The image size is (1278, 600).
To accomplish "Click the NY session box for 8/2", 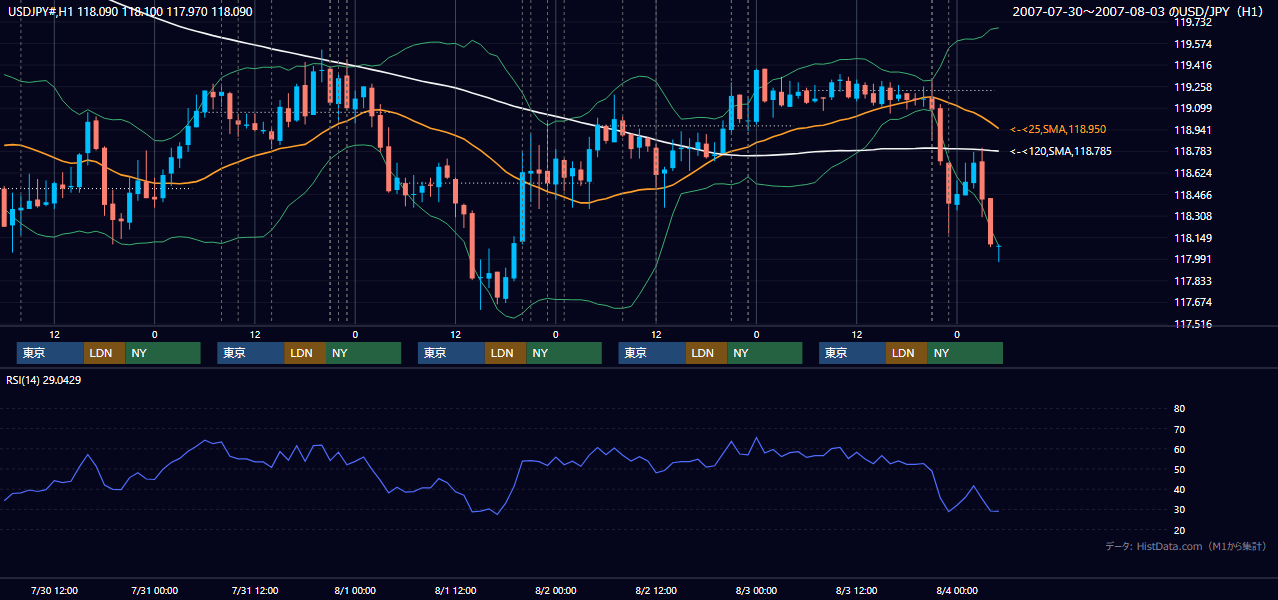I will pos(765,353).
